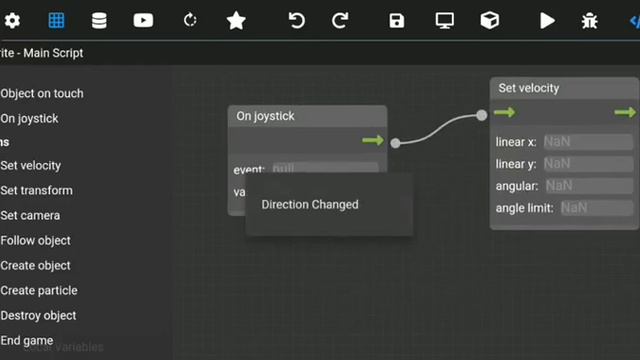Click the angular input field
The height and width of the screenshot is (360, 640).
coord(589,186)
